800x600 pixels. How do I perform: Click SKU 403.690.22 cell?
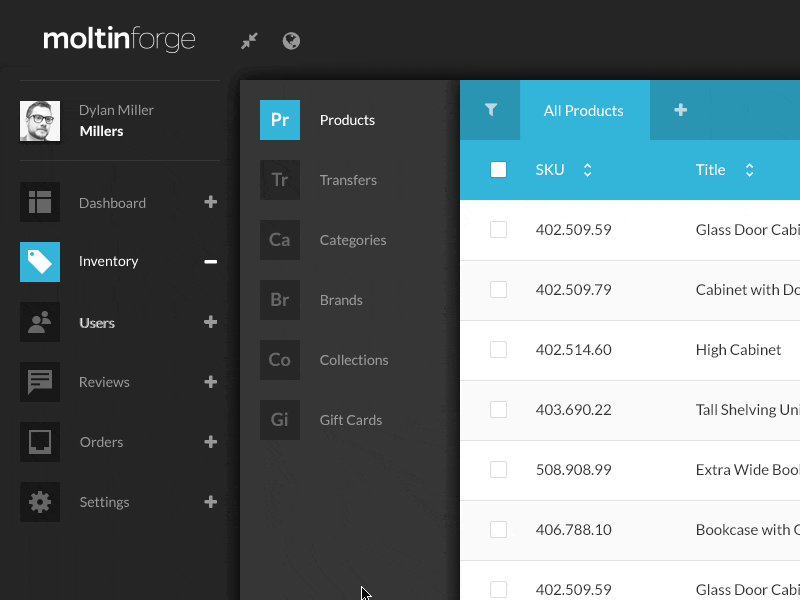pyautogui.click(x=573, y=410)
